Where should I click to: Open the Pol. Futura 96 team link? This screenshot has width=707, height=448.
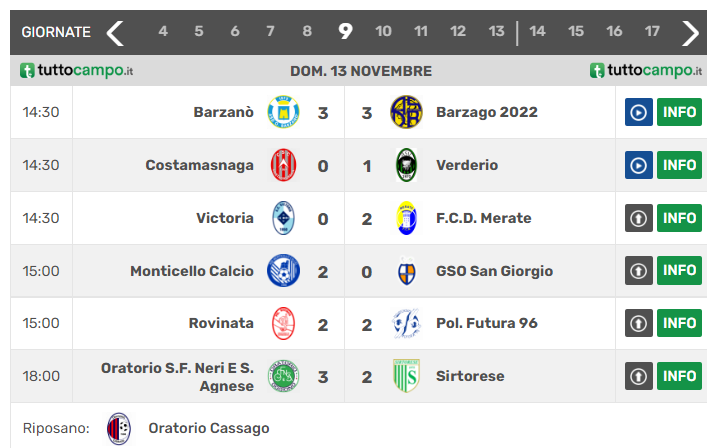pyautogui.click(x=484, y=323)
